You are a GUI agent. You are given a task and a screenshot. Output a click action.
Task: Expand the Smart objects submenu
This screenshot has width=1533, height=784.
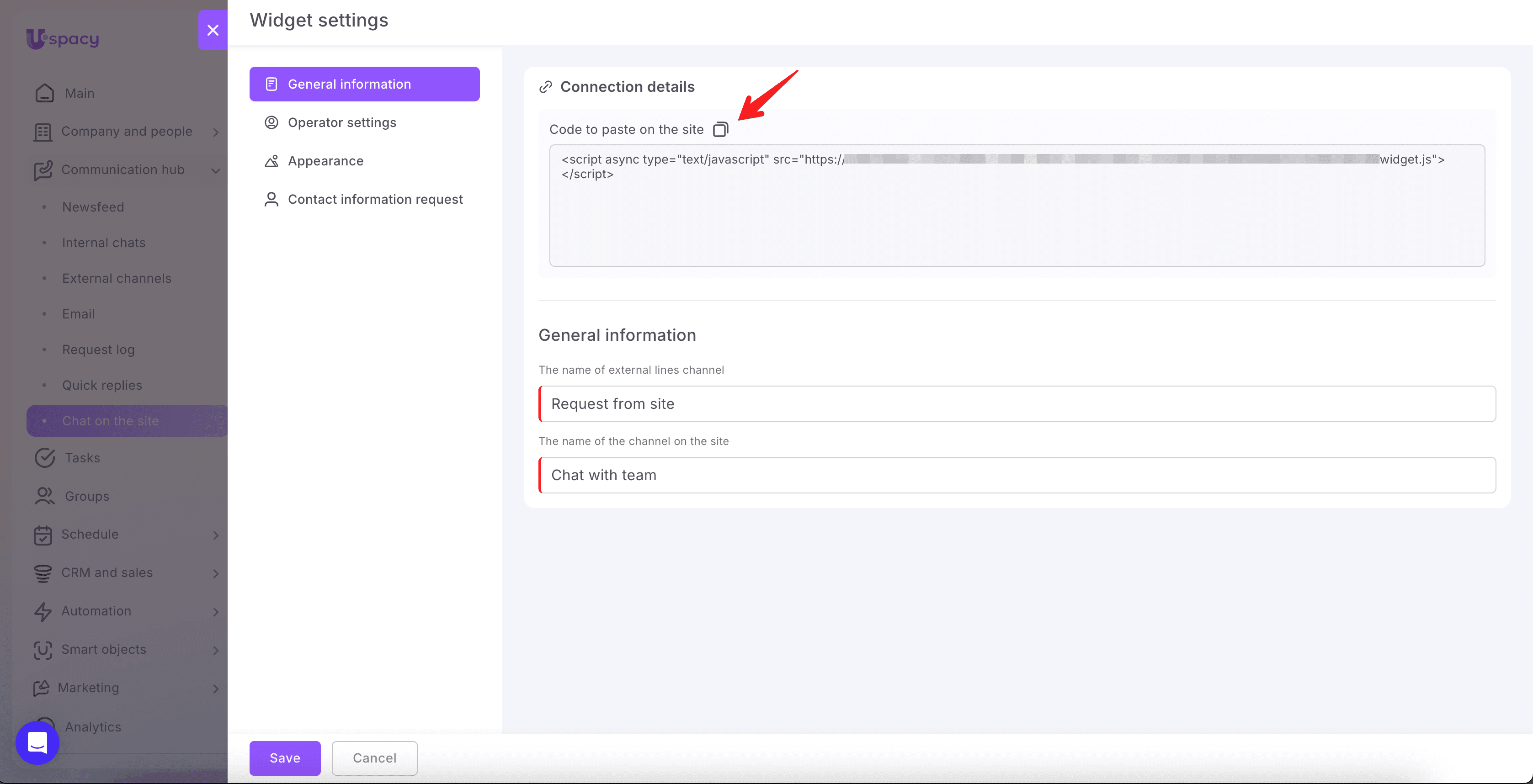tap(216, 650)
